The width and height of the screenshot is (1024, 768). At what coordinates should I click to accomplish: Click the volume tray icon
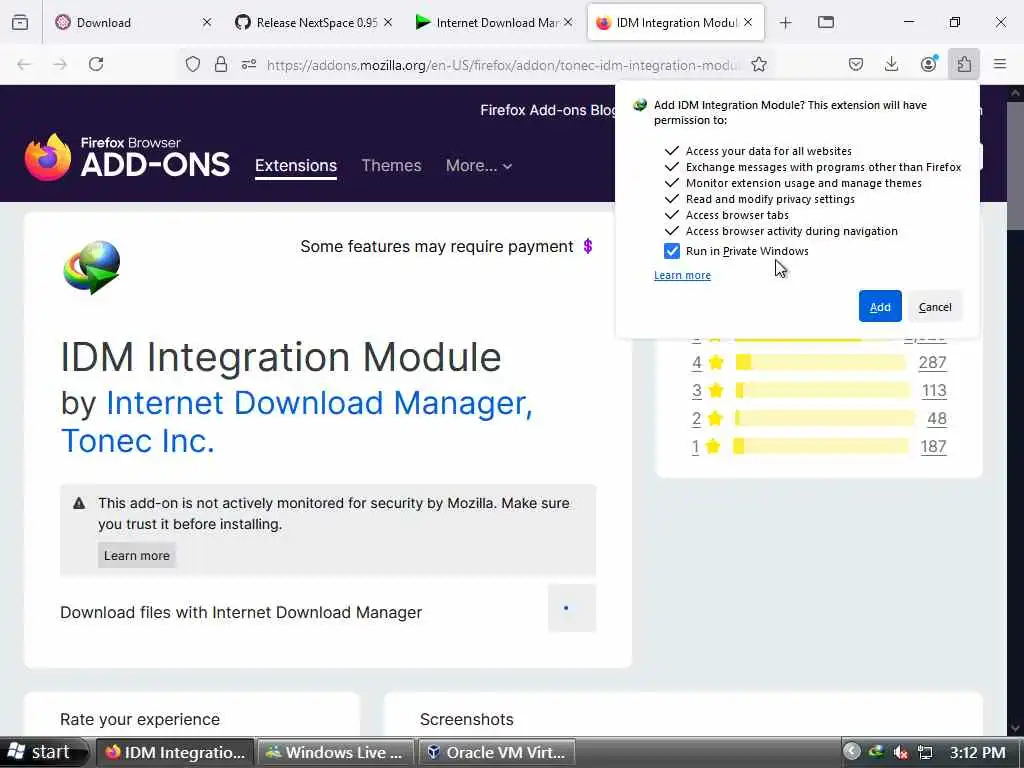(x=901, y=752)
